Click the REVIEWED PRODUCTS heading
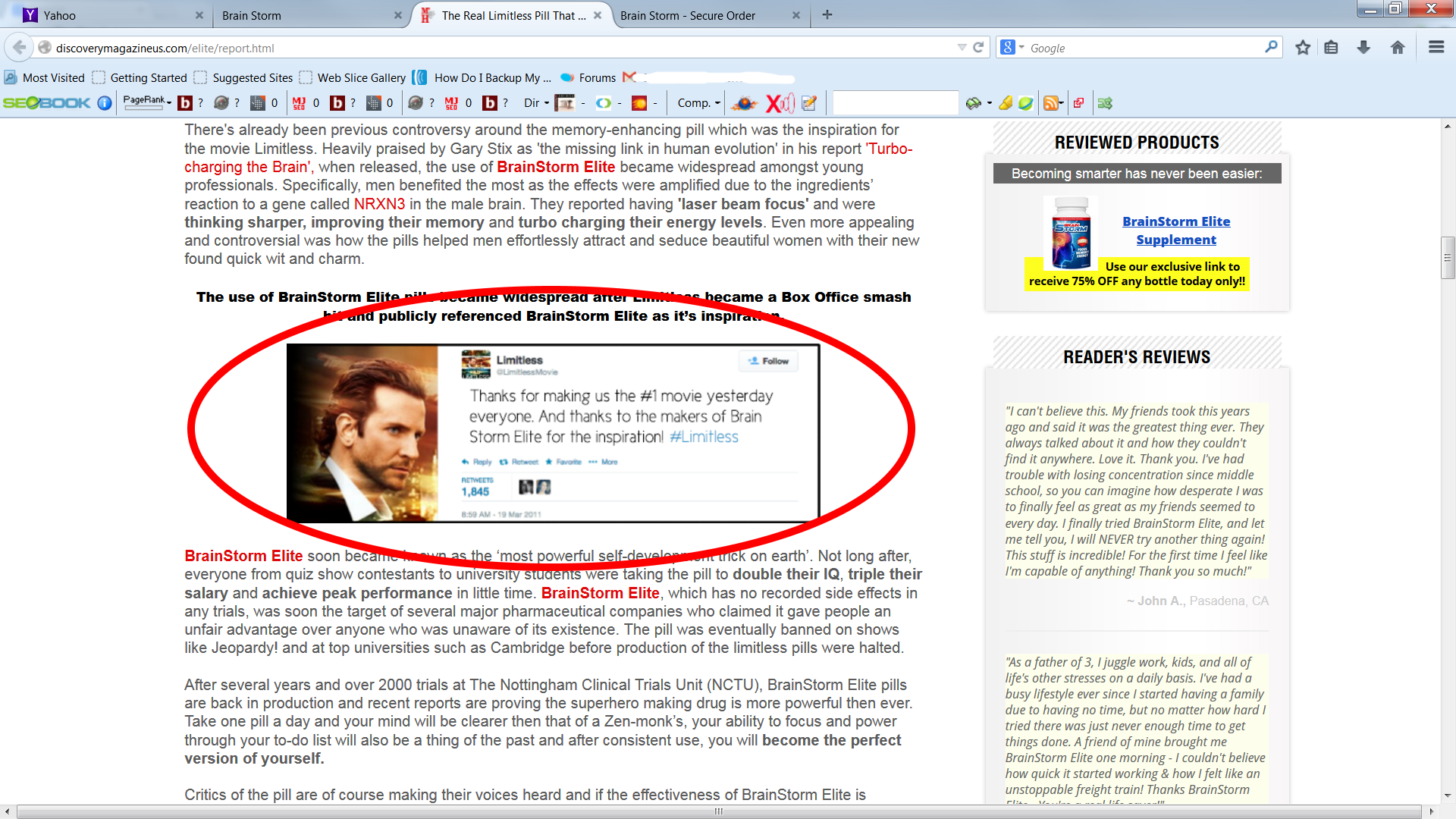Image resolution: width=1456 pixels, height=819 pixels. (1137, 143)
